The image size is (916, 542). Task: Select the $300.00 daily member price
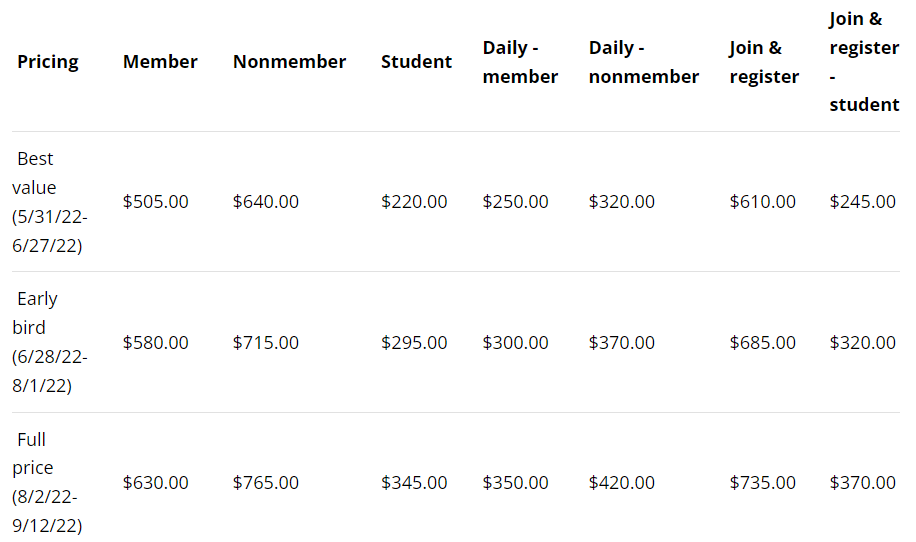[x=515, y=343]
